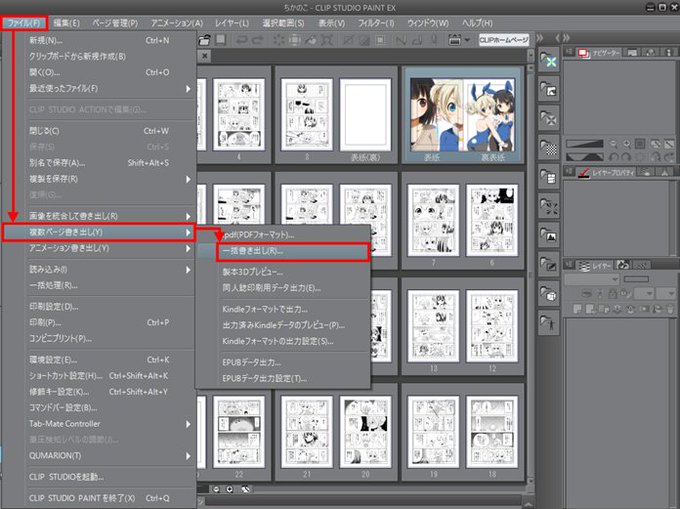Open dropdown arrow beside assets icon

pyautogui.click(x=467, y=40)
